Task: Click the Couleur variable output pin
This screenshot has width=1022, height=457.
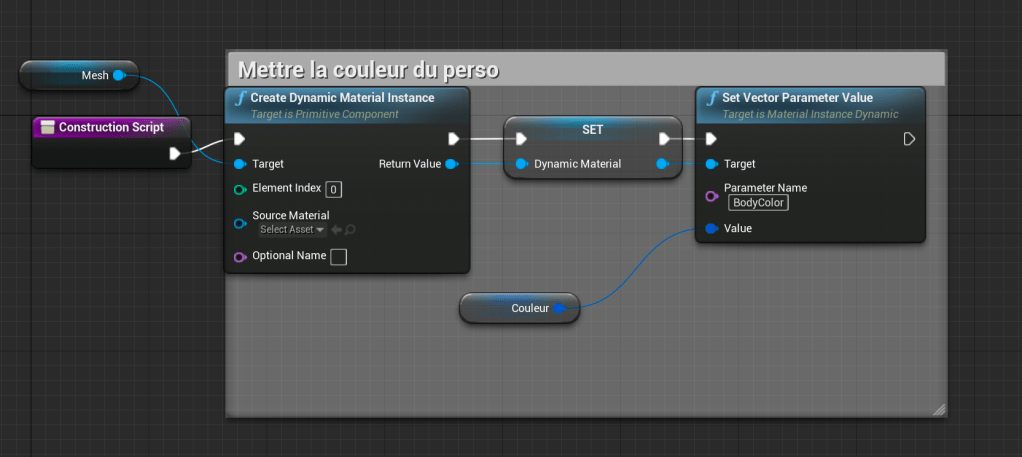Action: [560, 309]
